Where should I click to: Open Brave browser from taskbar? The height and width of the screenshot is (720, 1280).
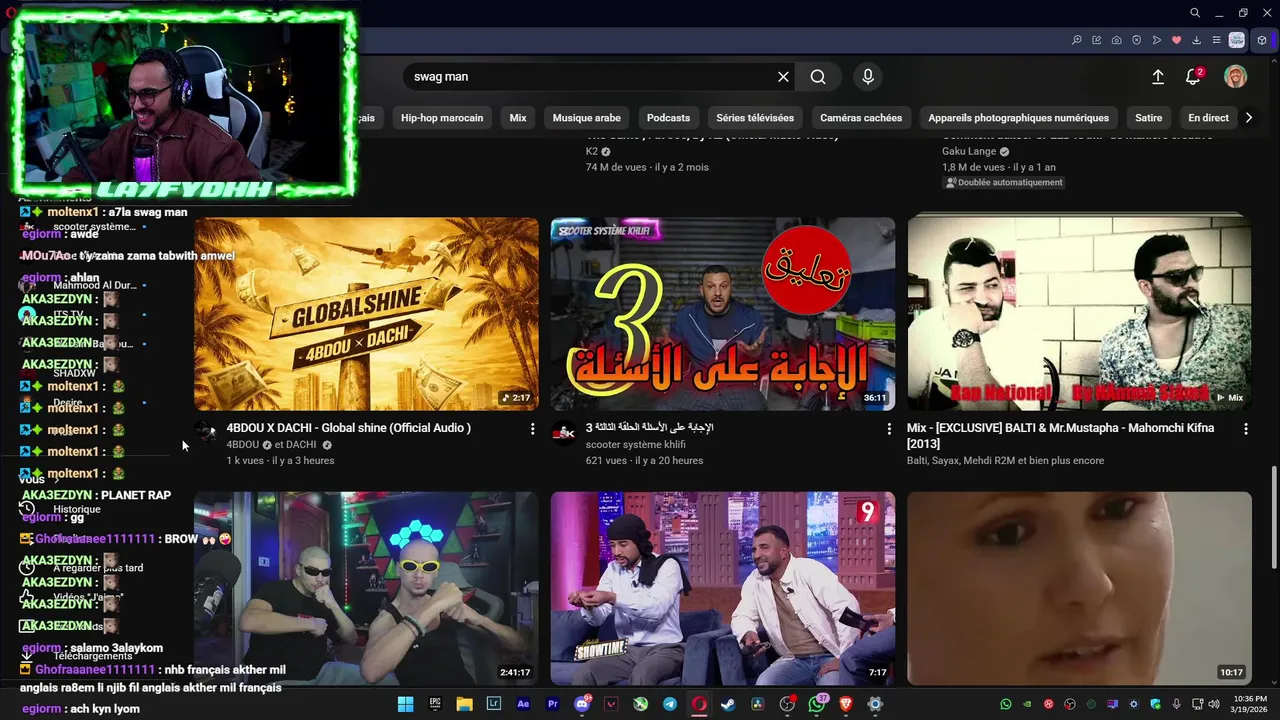(846, 704)
